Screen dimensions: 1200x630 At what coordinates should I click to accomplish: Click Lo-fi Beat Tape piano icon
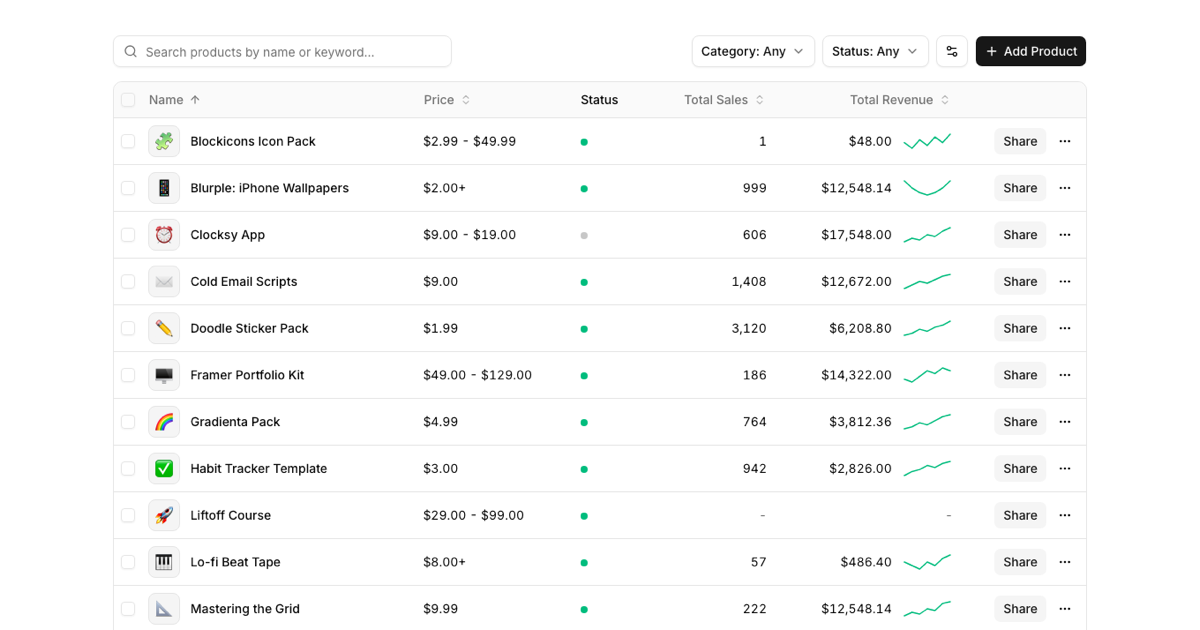point(164,562)
